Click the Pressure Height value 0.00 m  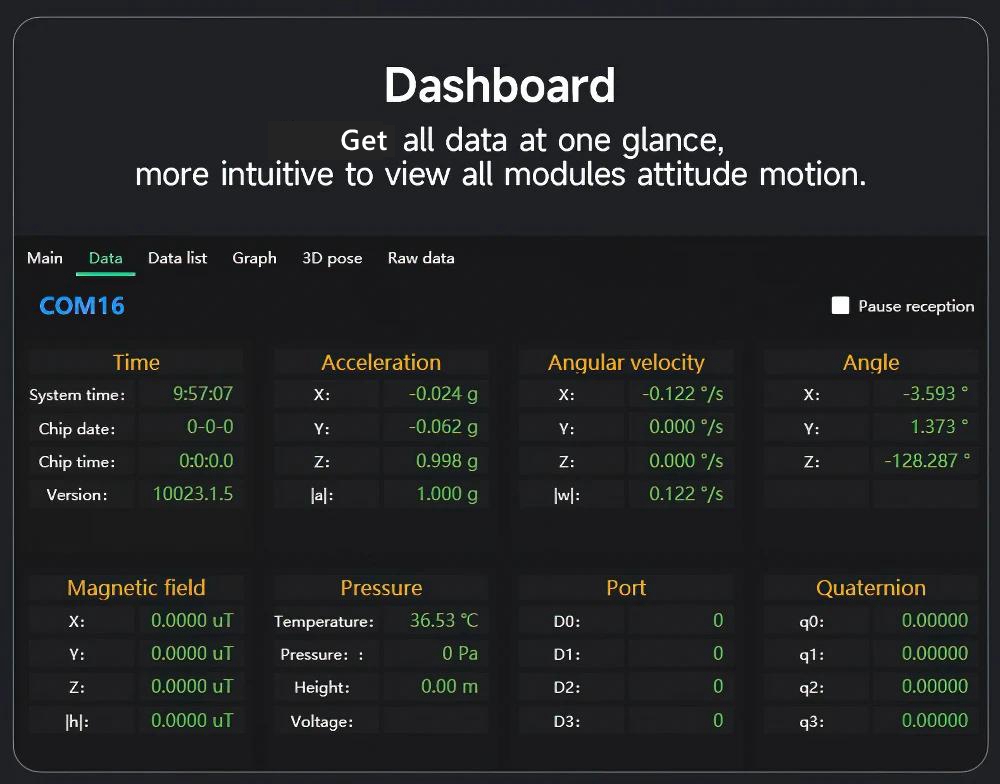[436, 687]
